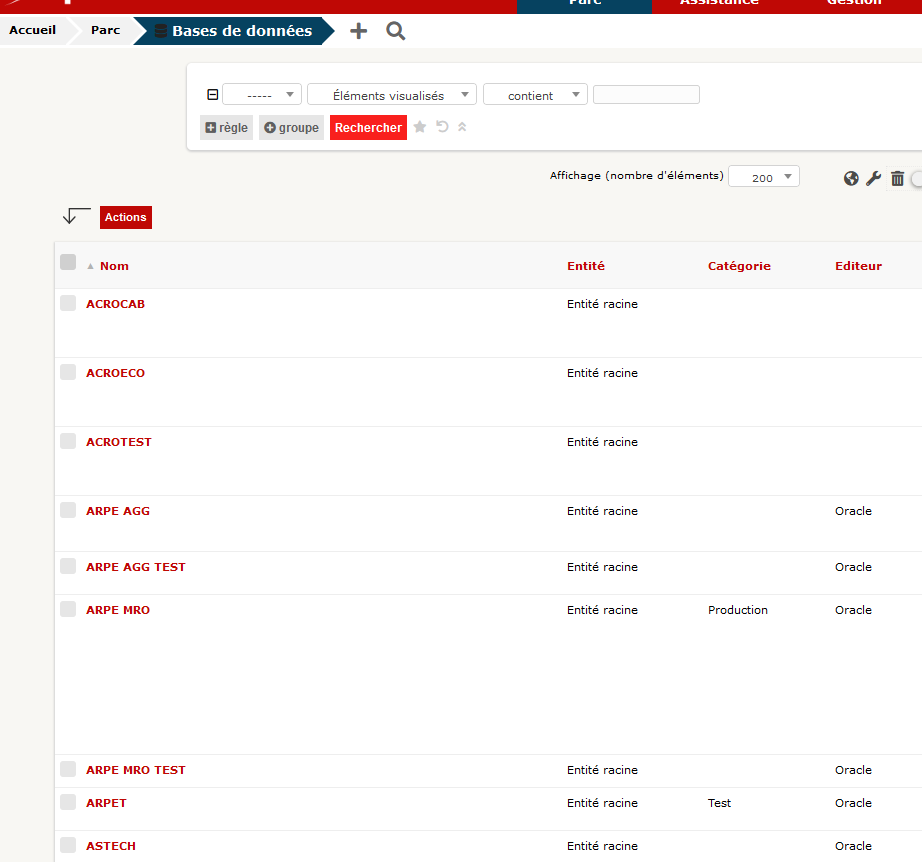This screenshot has height=862, width=922.
Task: Open the ARPET database link
Action: [105, 802]
